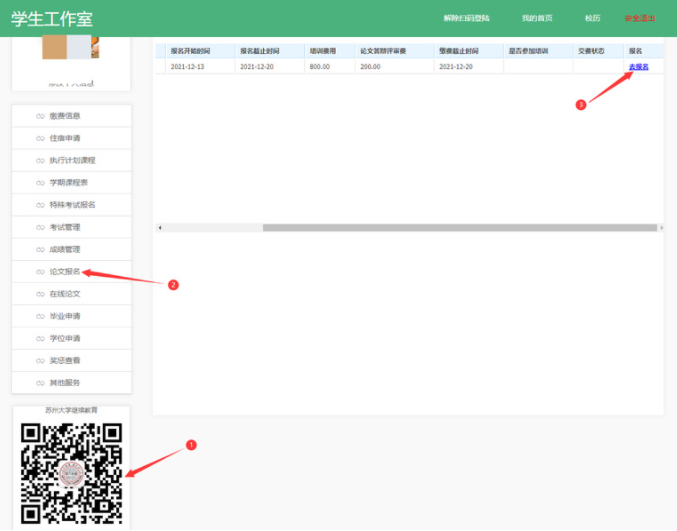This screenshot has height=531, width=677.
Task: Click the 培训费用 column header
Action: tap(330, 51)
